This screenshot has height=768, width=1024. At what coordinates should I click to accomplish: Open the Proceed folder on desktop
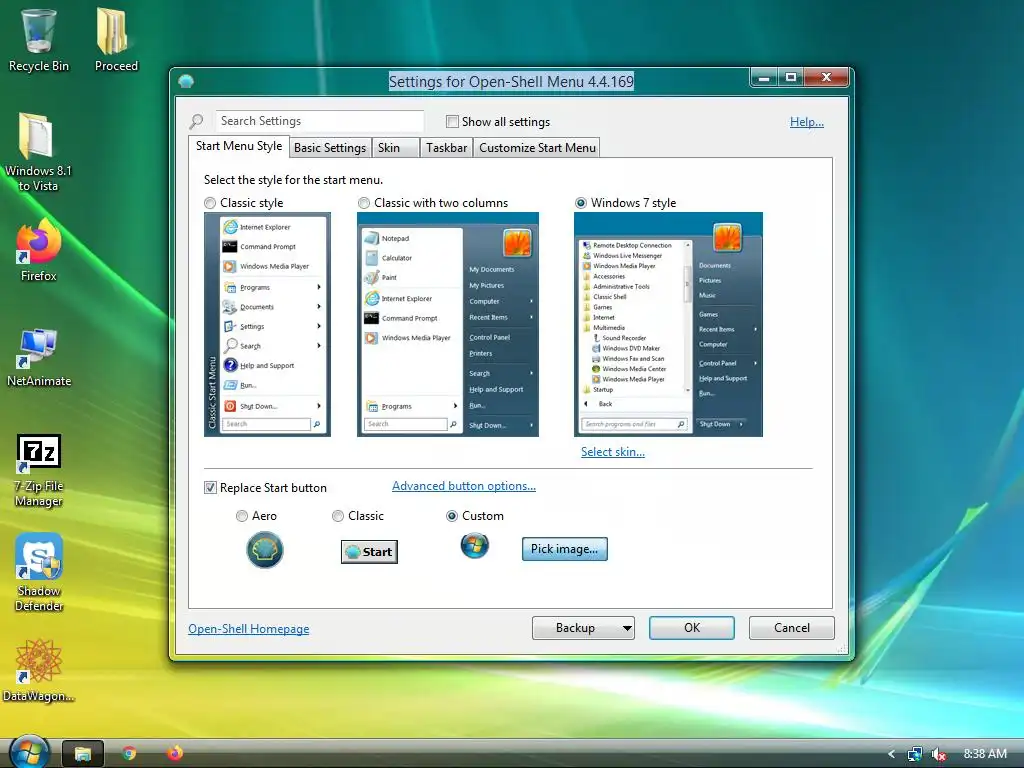point(116,39)
